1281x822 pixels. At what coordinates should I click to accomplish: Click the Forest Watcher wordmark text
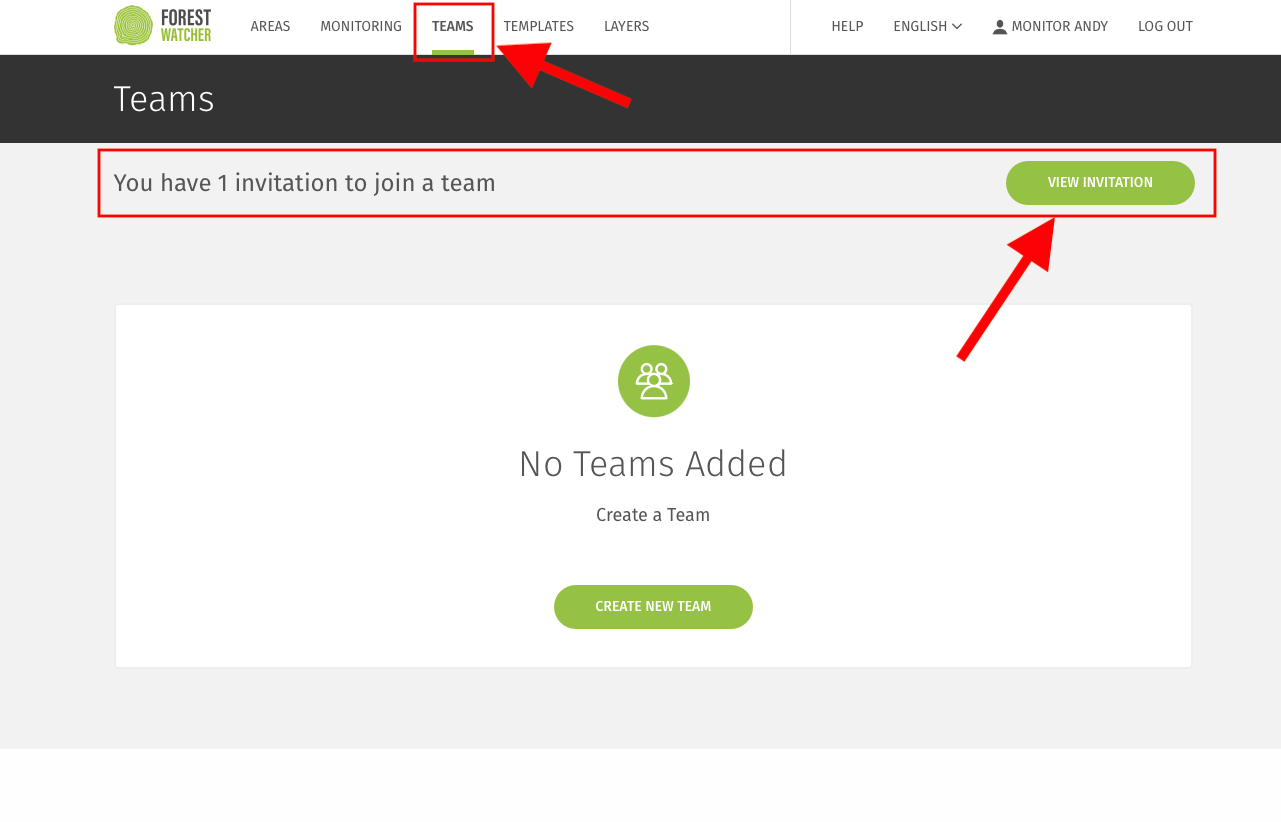[186, 26]
